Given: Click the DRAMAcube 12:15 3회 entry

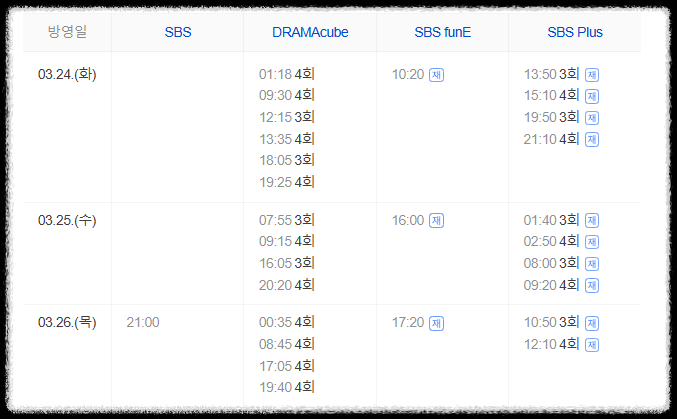Looking at the screenshot, I should tap(287, 117).
